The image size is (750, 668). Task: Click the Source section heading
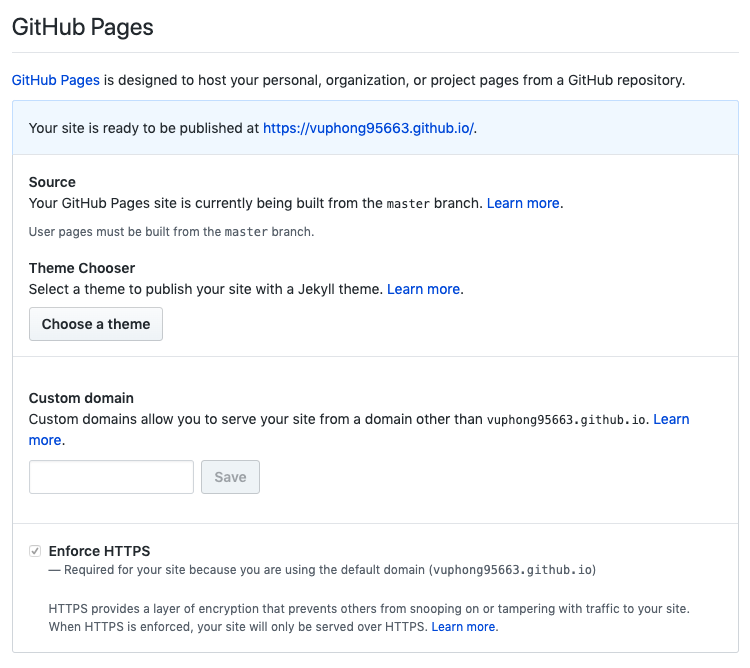52,182
